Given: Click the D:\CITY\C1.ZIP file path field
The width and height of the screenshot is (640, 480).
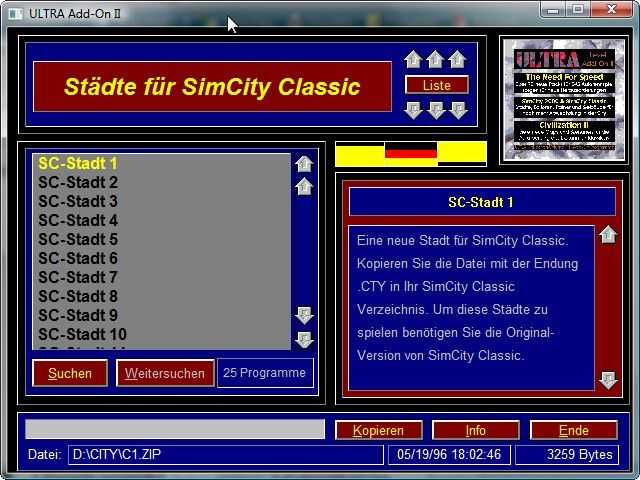Looking at the screenshot, I should 226,455.
